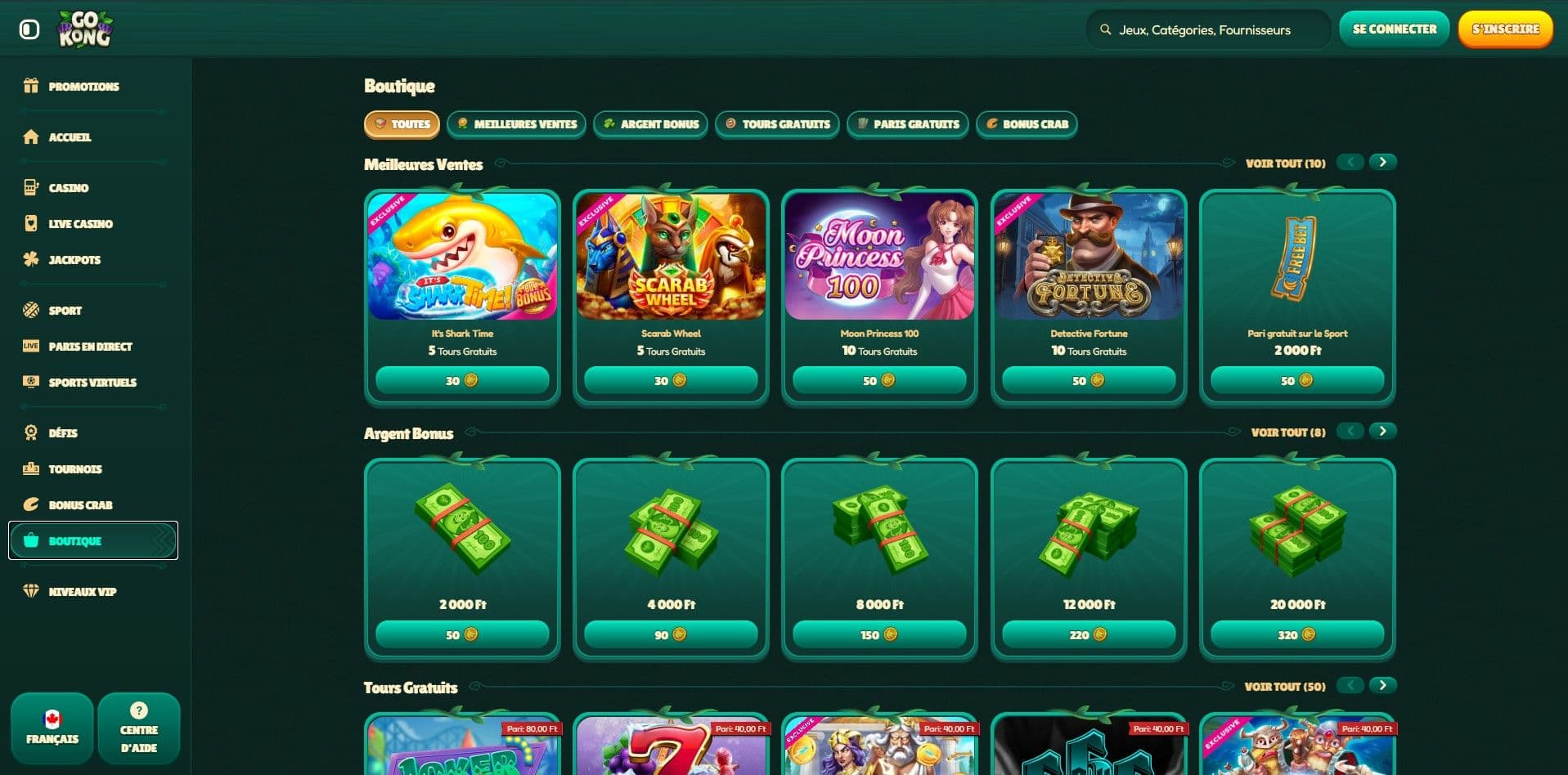
Task: Open the Jackpots sidebar icon
Action: [31, 259]
